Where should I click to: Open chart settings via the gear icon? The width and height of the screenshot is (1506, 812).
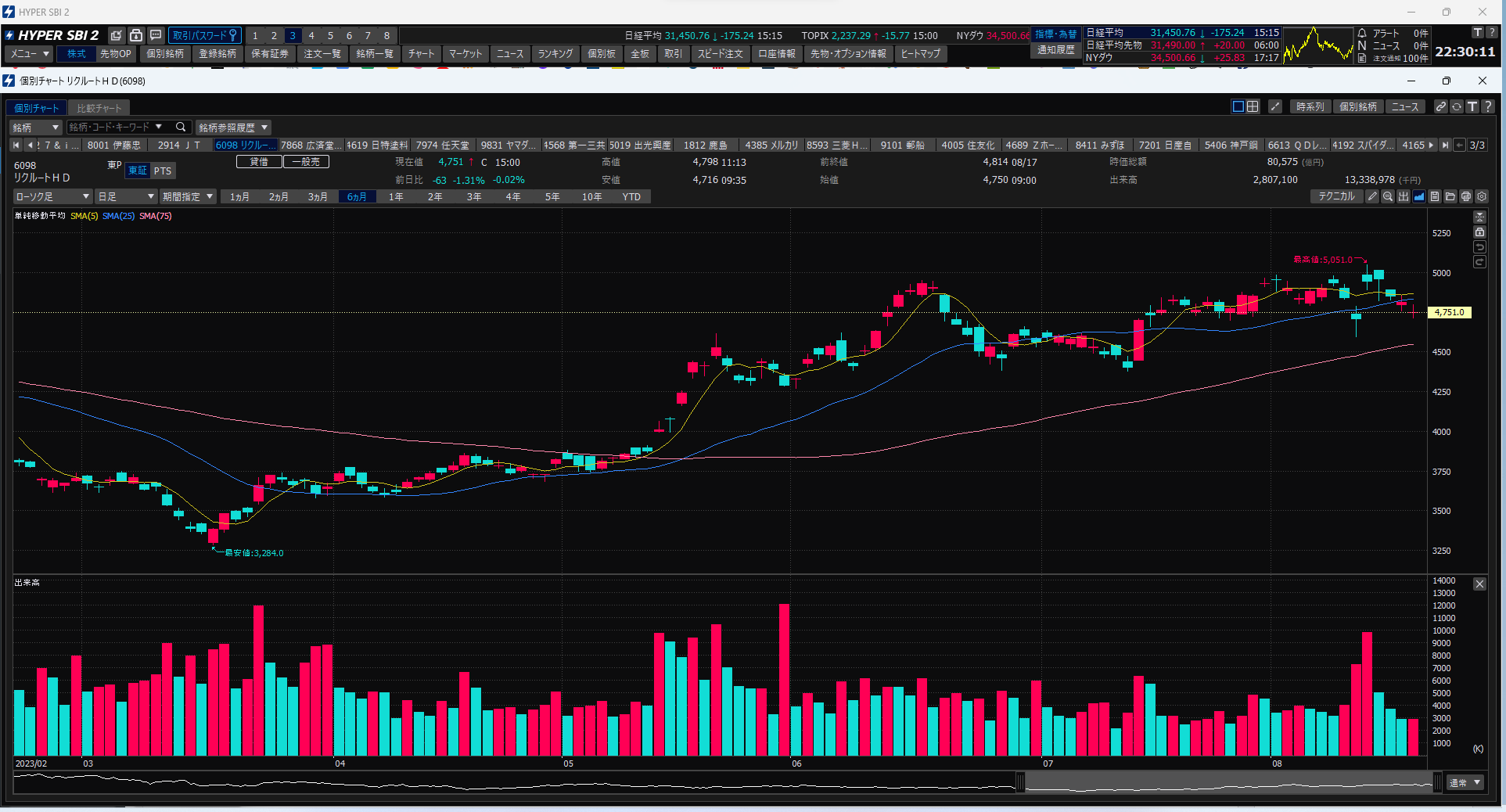pyautogui.click(x=1482, y=196)
